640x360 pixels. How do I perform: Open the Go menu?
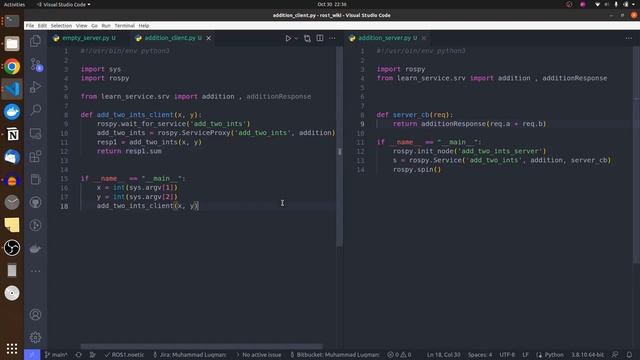click(94, 25)
